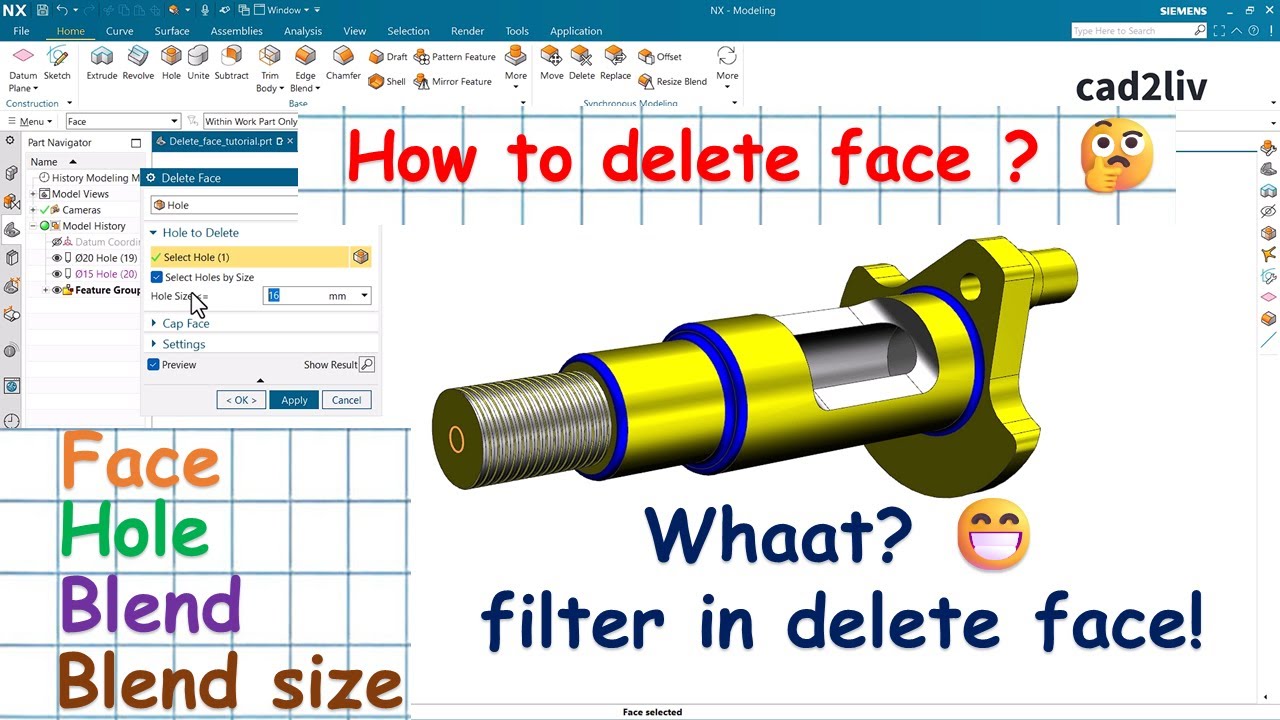Expand the Model Views tree node

click(33, 194)
